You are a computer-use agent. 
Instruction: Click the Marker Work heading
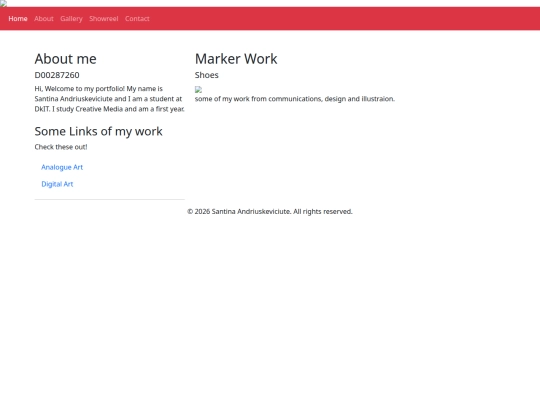coord(236,59)
